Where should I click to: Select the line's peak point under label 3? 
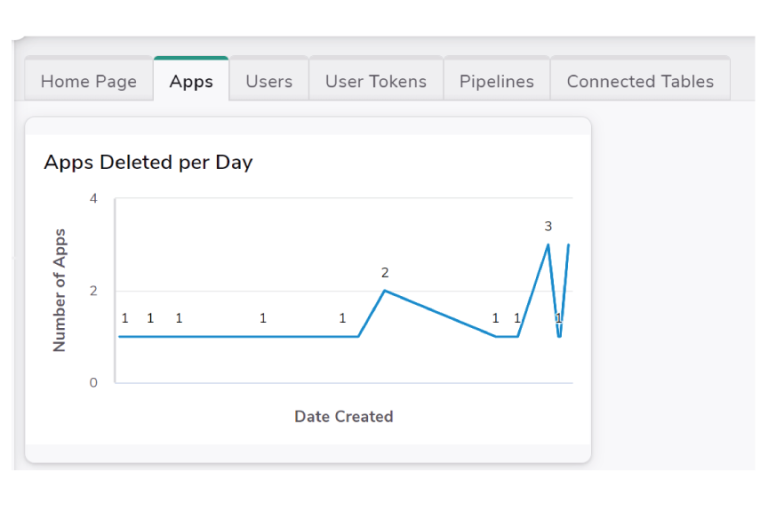pyautogui.click(x=547, y=245)
